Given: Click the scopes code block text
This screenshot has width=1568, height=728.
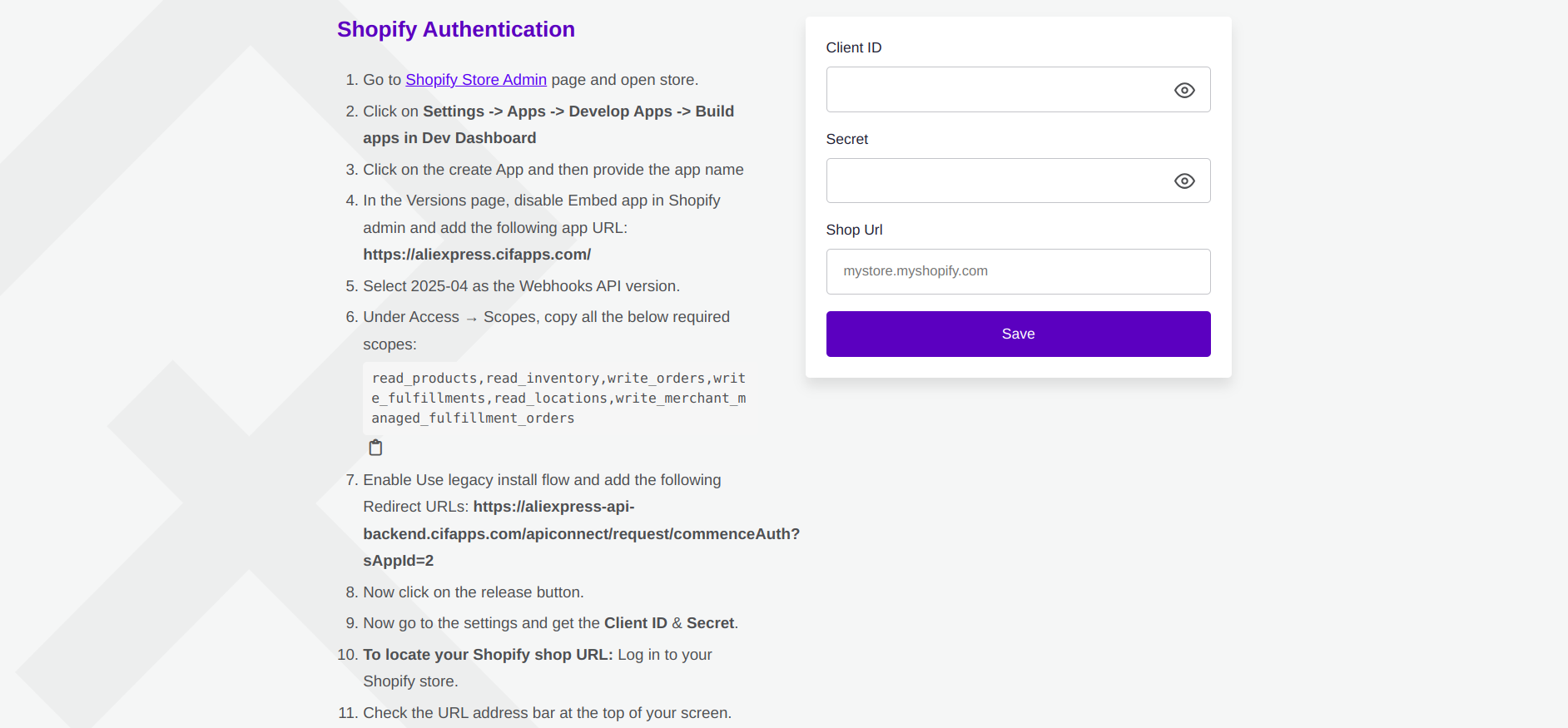Looking at the screenshot, I should pos(558,399).
